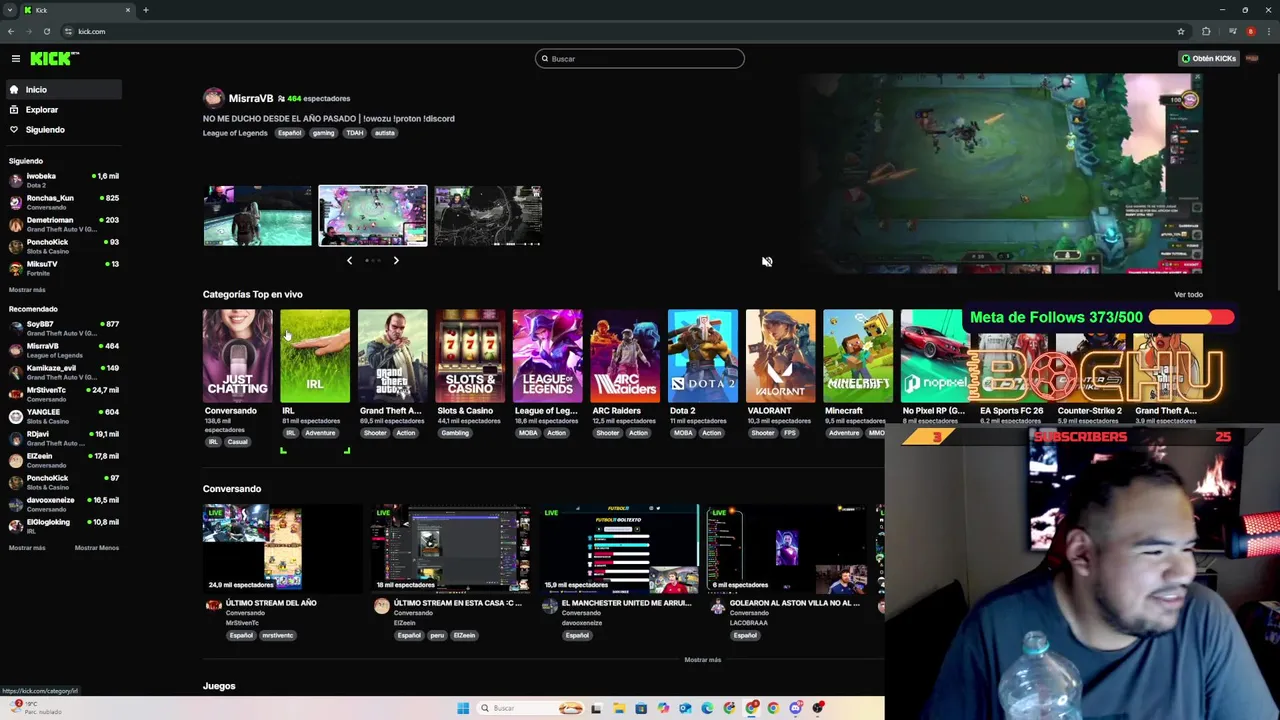Open the VALORANT category card

pyautogui.click(x=780, y=356)
